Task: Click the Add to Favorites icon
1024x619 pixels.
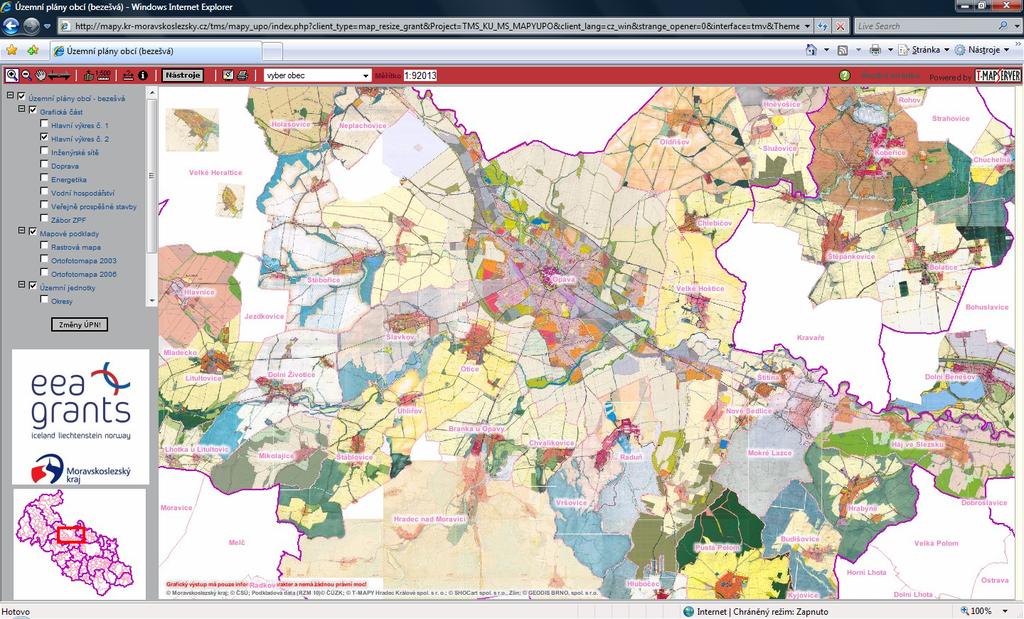Action: pyautogui.click(x=33, y=50)
